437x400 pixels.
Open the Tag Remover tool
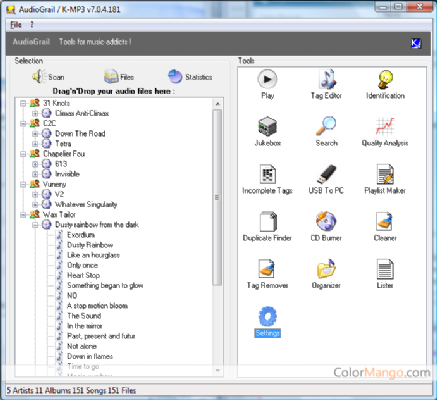267,274
